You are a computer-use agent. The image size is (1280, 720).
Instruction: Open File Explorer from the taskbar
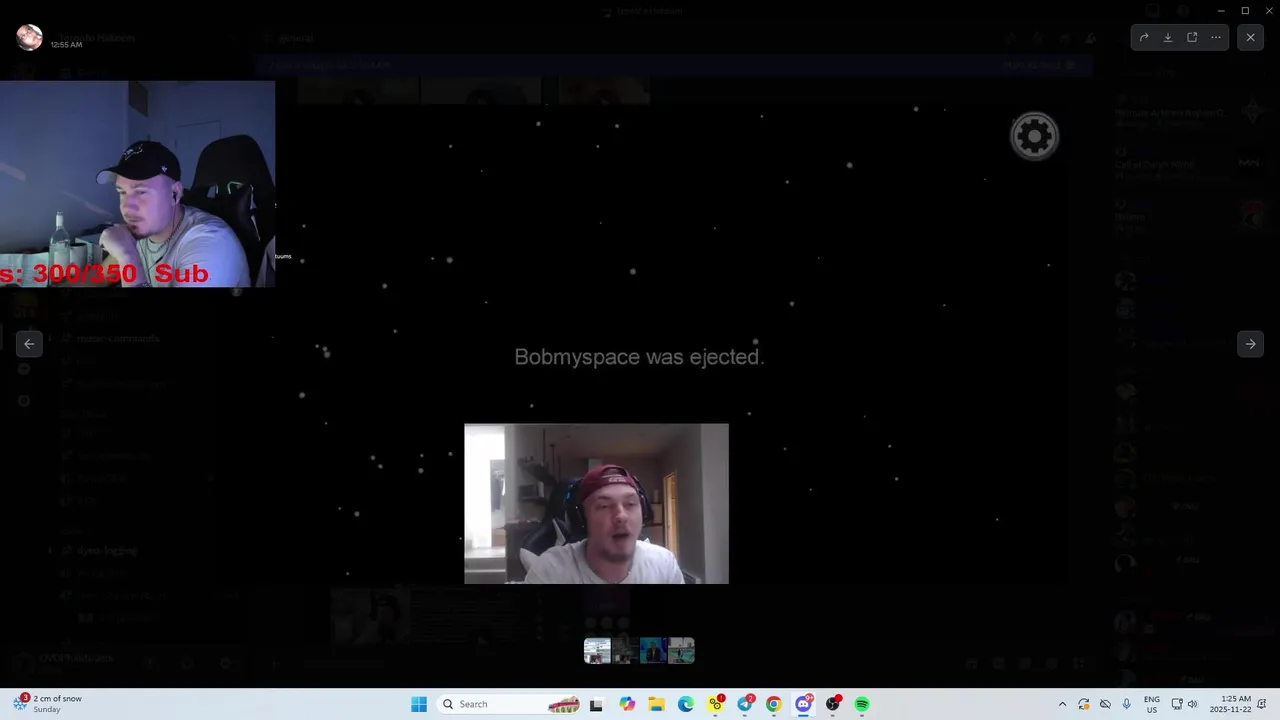tap(656, 704)
